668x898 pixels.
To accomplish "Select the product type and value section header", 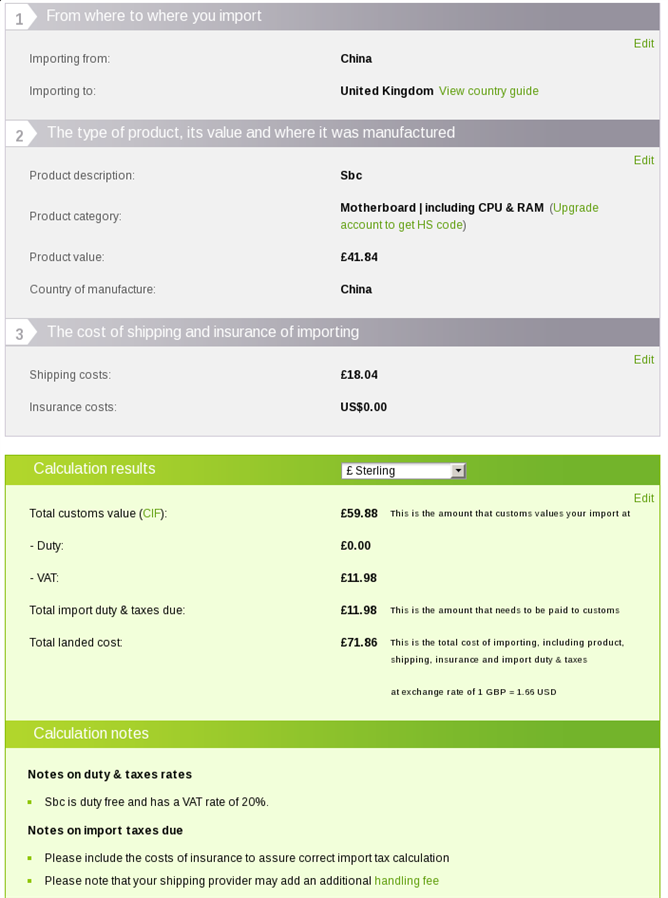I will click(250, 133).
